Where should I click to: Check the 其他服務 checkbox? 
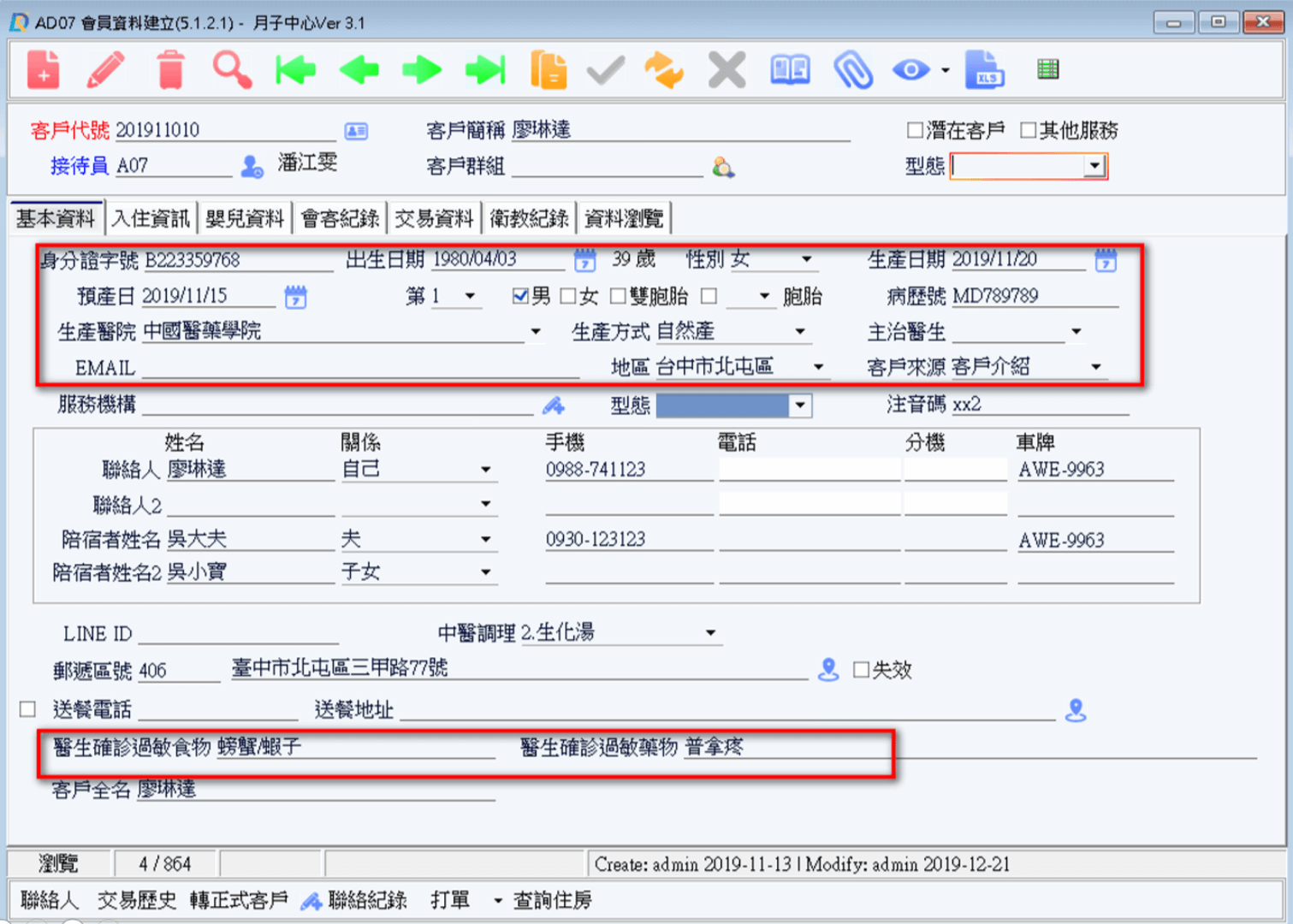(1028, 130)
